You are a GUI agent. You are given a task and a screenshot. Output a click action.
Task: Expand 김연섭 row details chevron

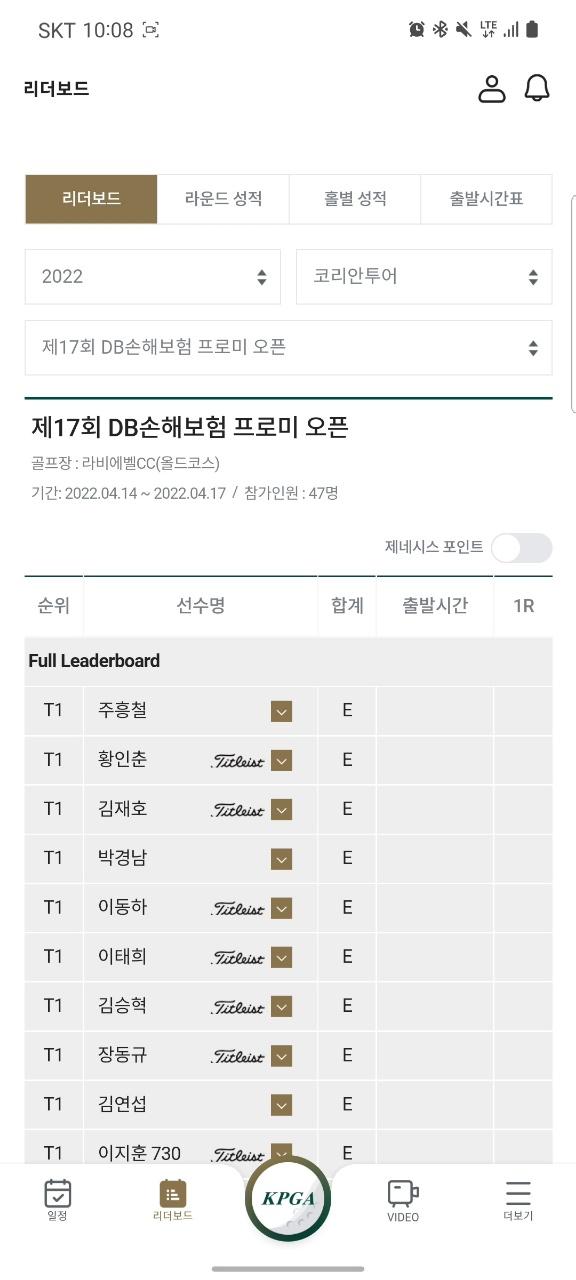pyautogui.click(x=281, y=1105)
